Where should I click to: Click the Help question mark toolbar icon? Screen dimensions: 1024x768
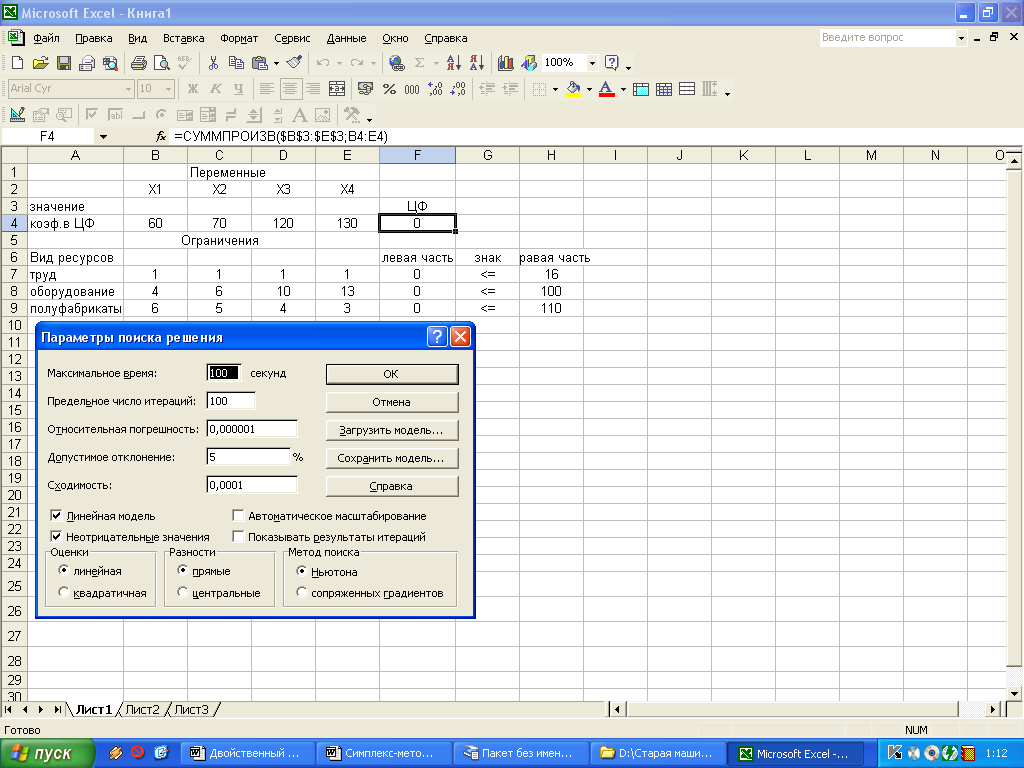coord(611,63)
